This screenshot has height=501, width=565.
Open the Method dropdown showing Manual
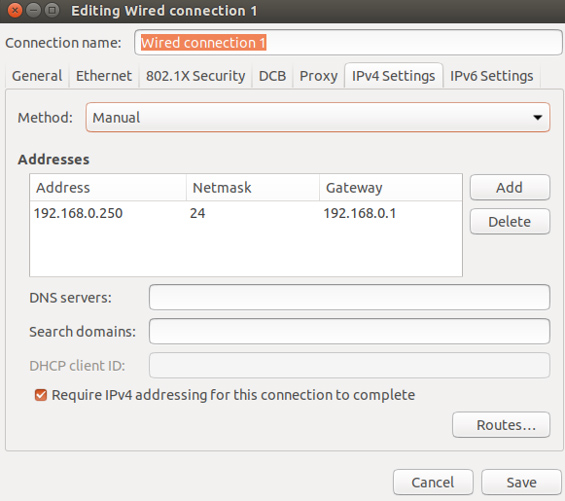tap(318, 118)
